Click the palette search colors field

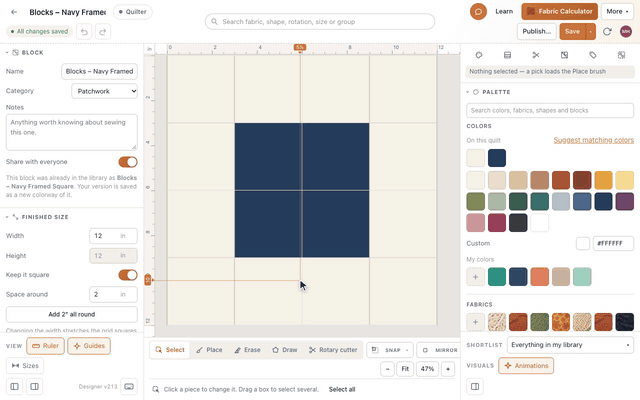pos(550,111)
